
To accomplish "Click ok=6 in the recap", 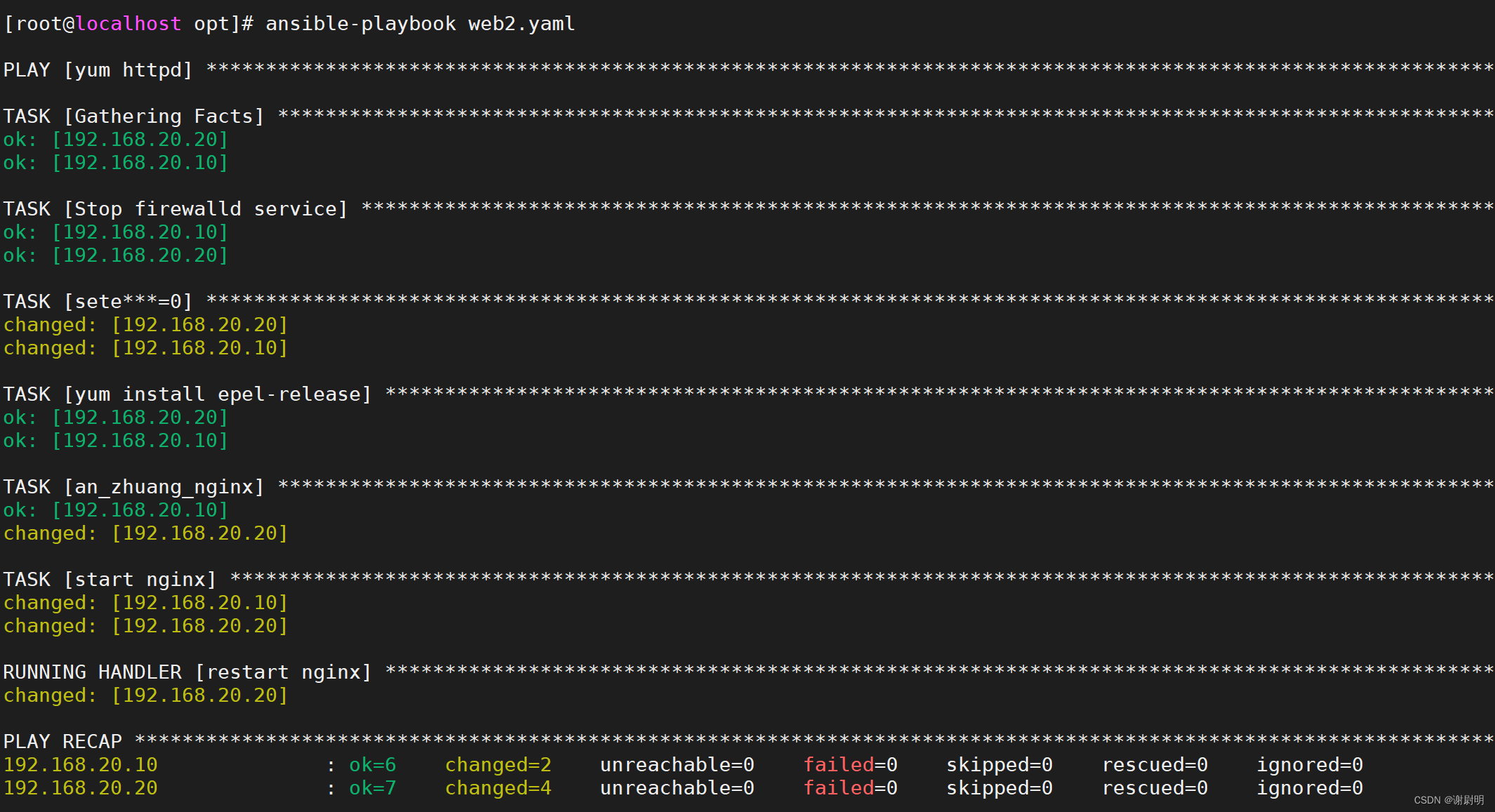I will 373,765.
